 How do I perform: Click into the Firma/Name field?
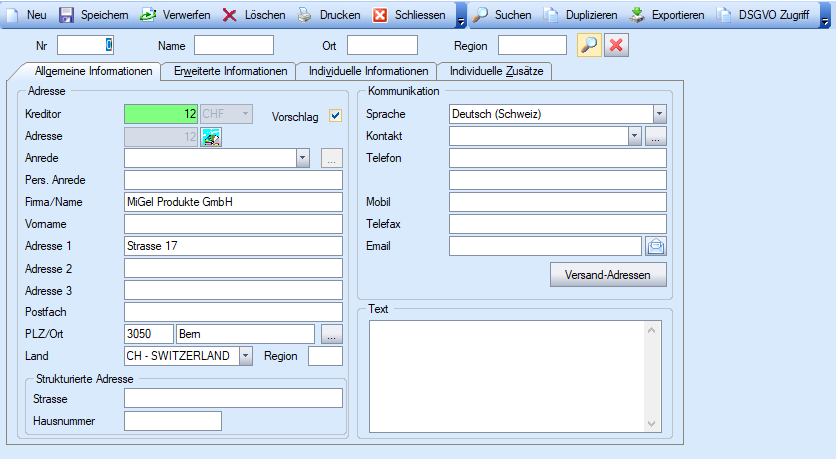233,202
